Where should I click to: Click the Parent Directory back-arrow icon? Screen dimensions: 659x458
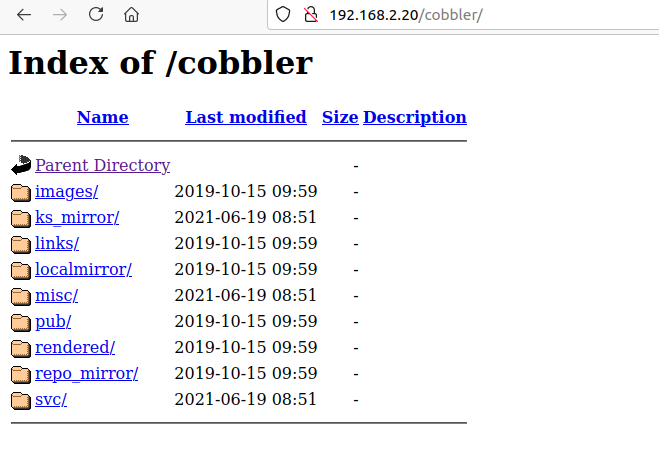pos(21,166)
